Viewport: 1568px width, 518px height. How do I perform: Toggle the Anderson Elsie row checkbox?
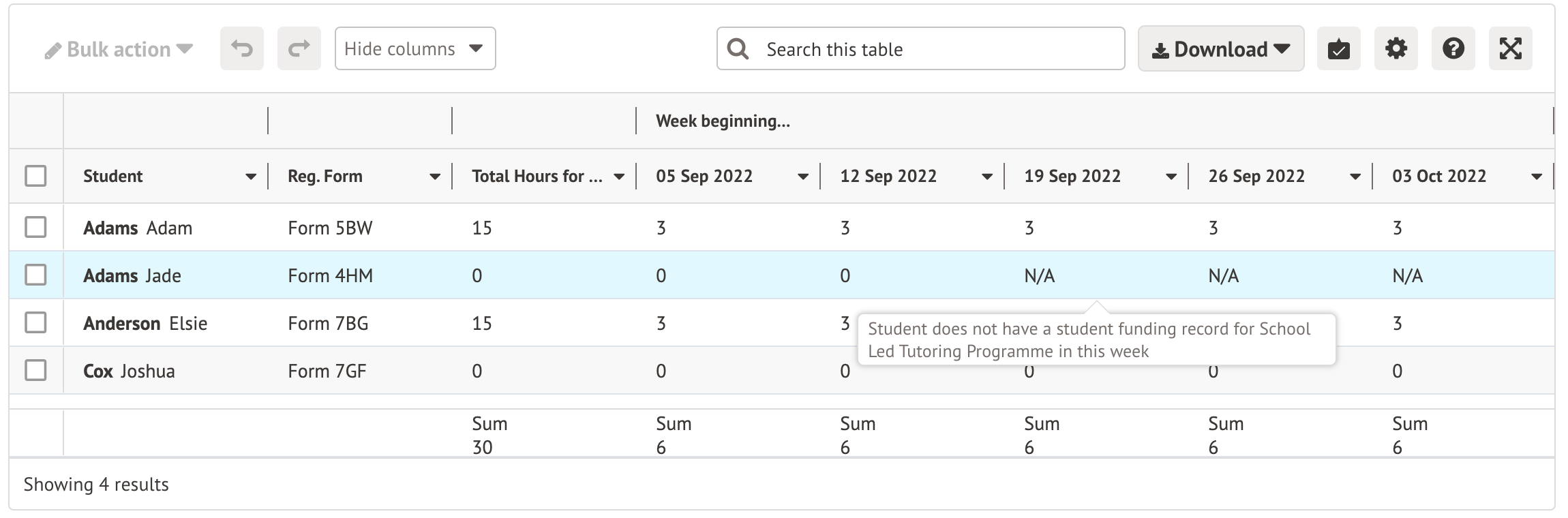click(x=35, y=322)
